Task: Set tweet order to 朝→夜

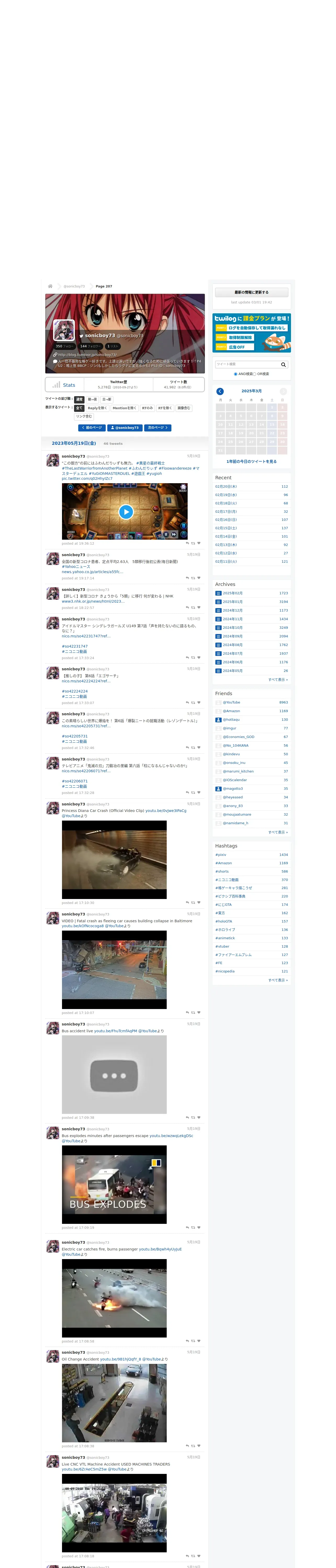Action: (x=92, y=399)
